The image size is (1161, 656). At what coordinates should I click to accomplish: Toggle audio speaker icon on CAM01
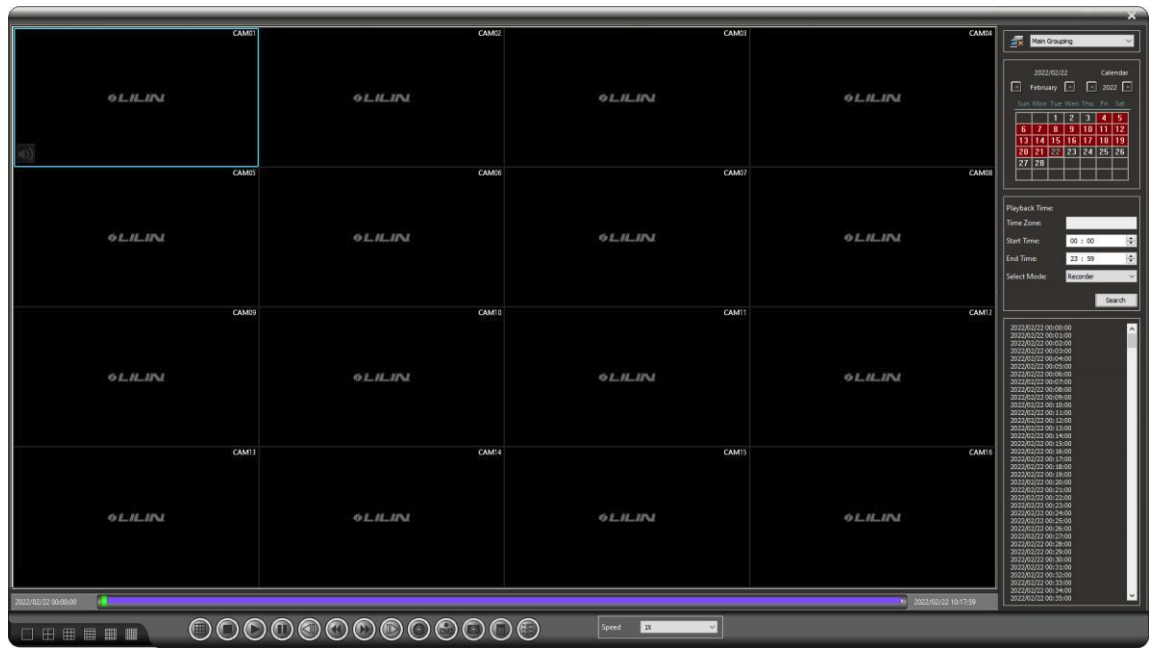[25, 154]
